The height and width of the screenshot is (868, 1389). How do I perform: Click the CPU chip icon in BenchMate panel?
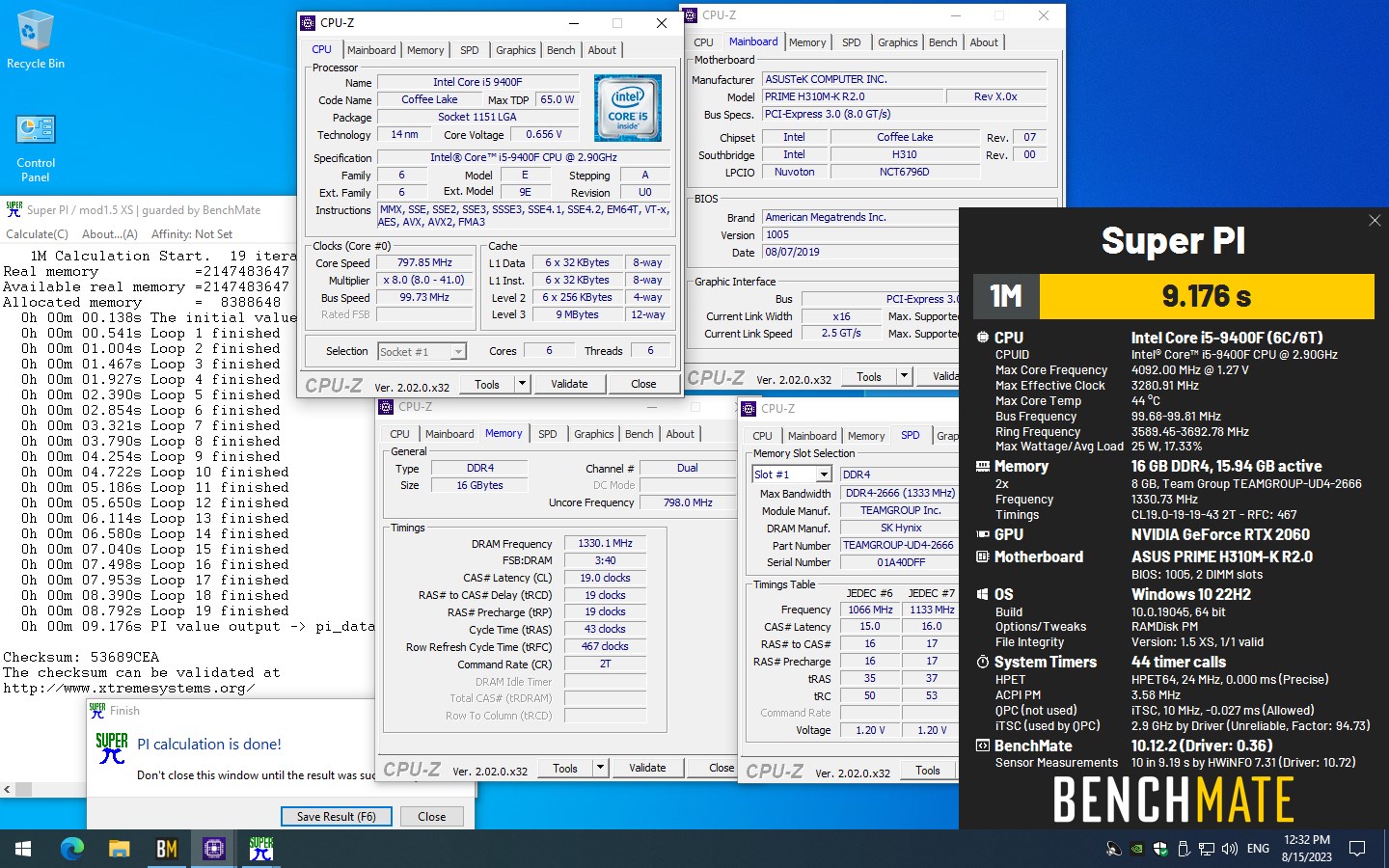coord(983,338)
